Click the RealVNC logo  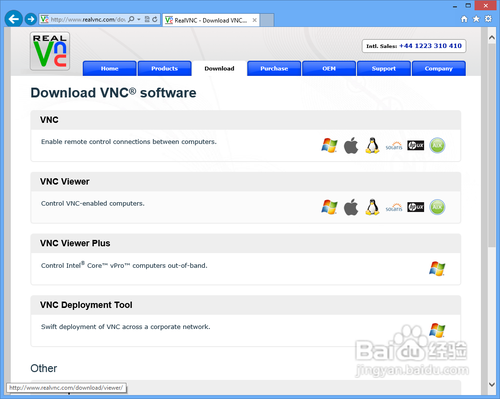[50, 51]
